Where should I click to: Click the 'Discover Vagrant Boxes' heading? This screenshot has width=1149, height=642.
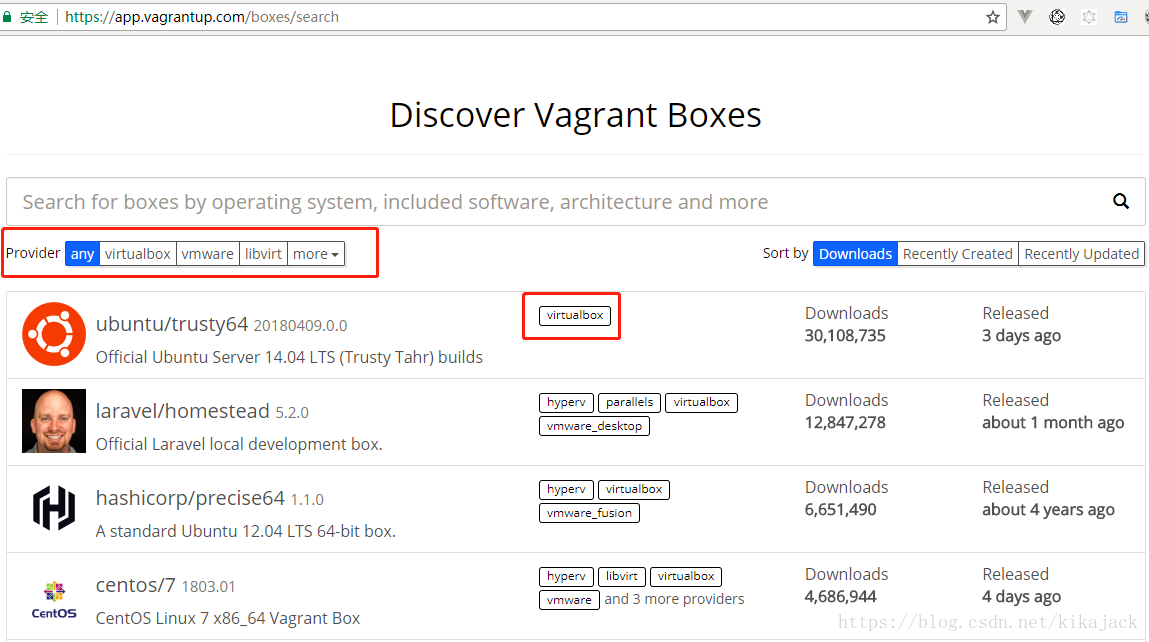click(x=575, y=115)
